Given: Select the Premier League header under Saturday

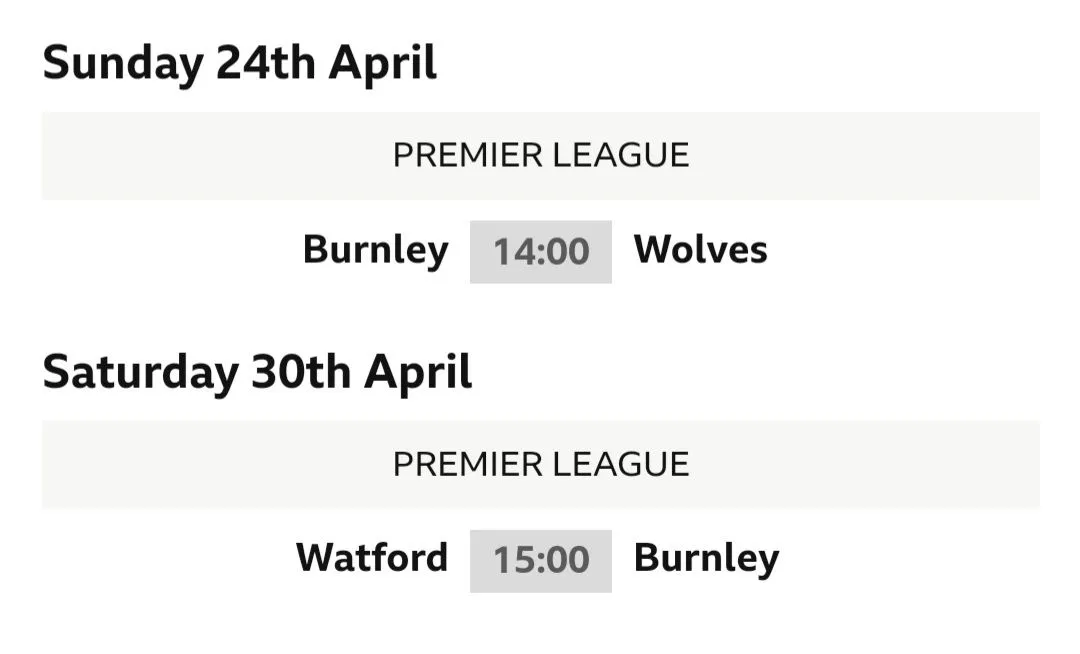Looking at the screenshot, I should click(x=540, y=464).
